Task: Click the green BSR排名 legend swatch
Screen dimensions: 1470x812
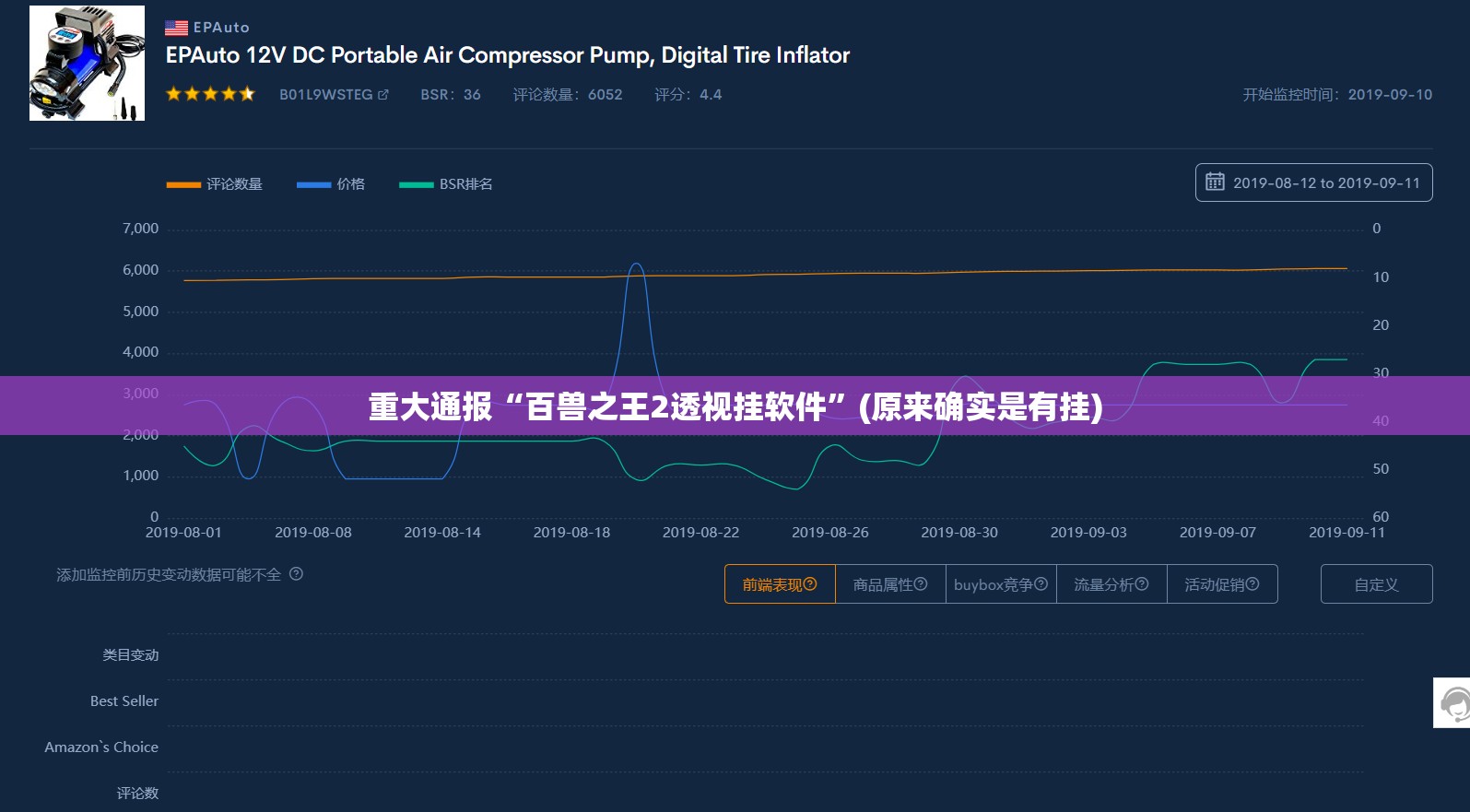Action: pyautogui.click(x=416, y=184)
